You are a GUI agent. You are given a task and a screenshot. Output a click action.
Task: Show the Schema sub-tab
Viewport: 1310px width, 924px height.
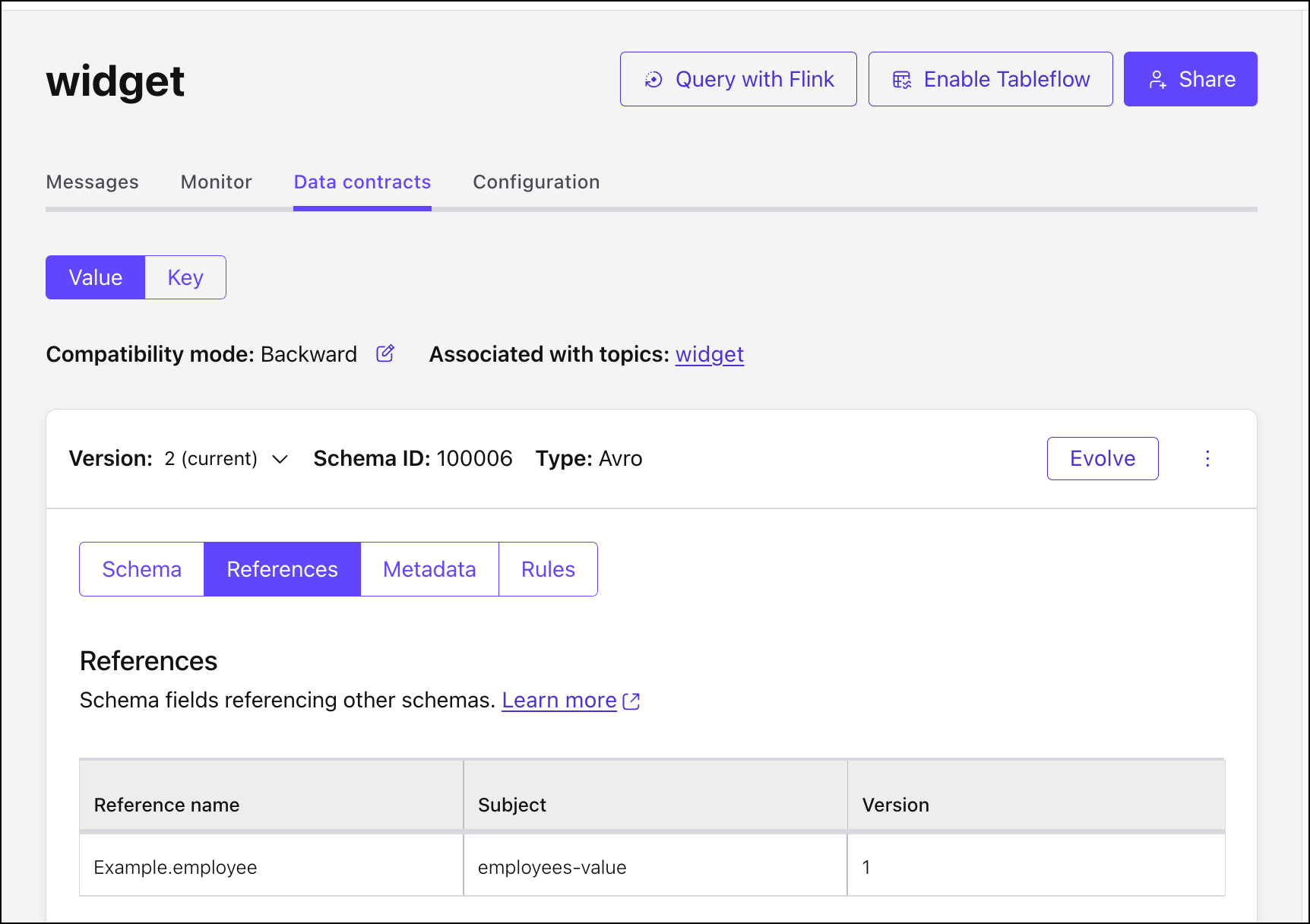[142, 569]
